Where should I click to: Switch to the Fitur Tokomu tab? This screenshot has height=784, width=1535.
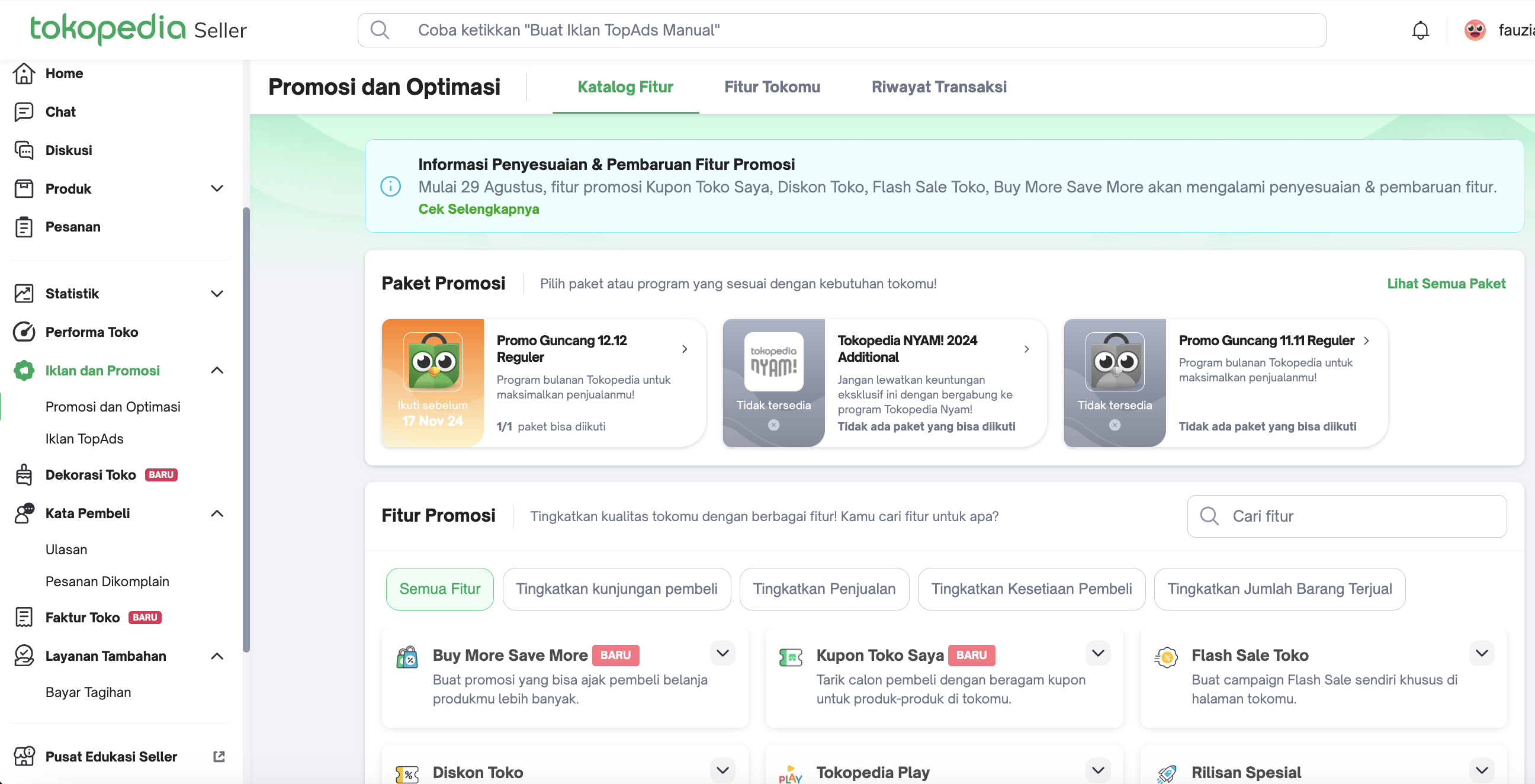(x=772, y=87)
